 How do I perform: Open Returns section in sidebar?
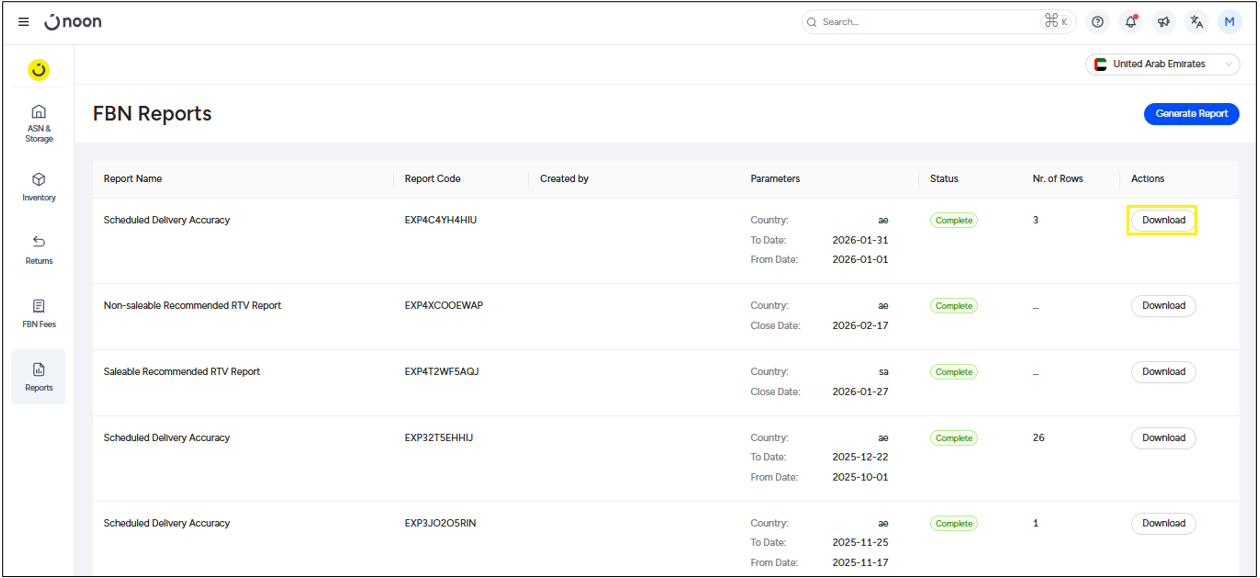(x=39, y=249)
